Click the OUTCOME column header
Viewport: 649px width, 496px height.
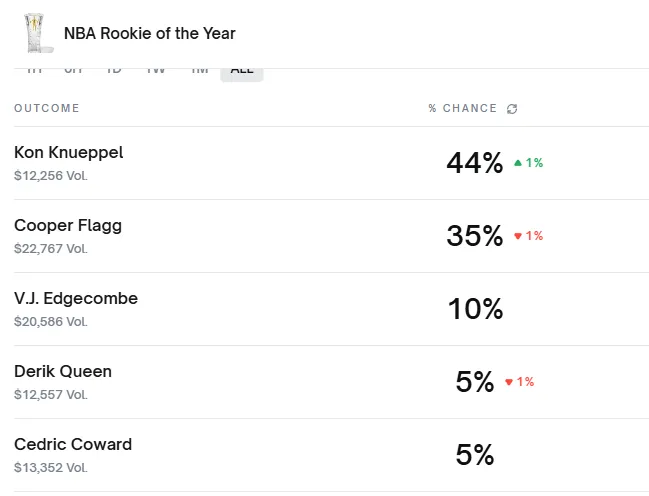[x=47, y=108]
